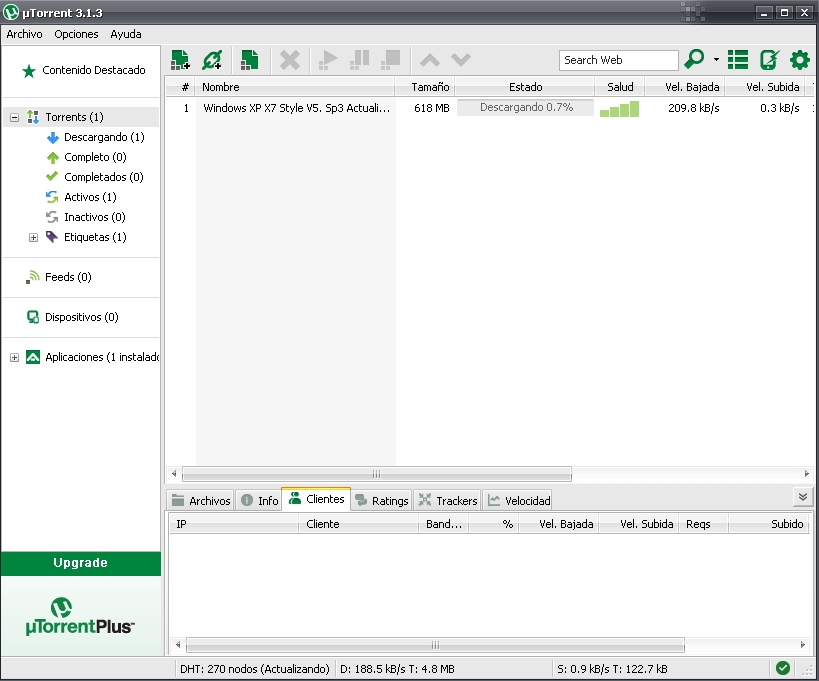
Task: Sort by Vel. Subida in torrent list
Action: click(765, 87)
